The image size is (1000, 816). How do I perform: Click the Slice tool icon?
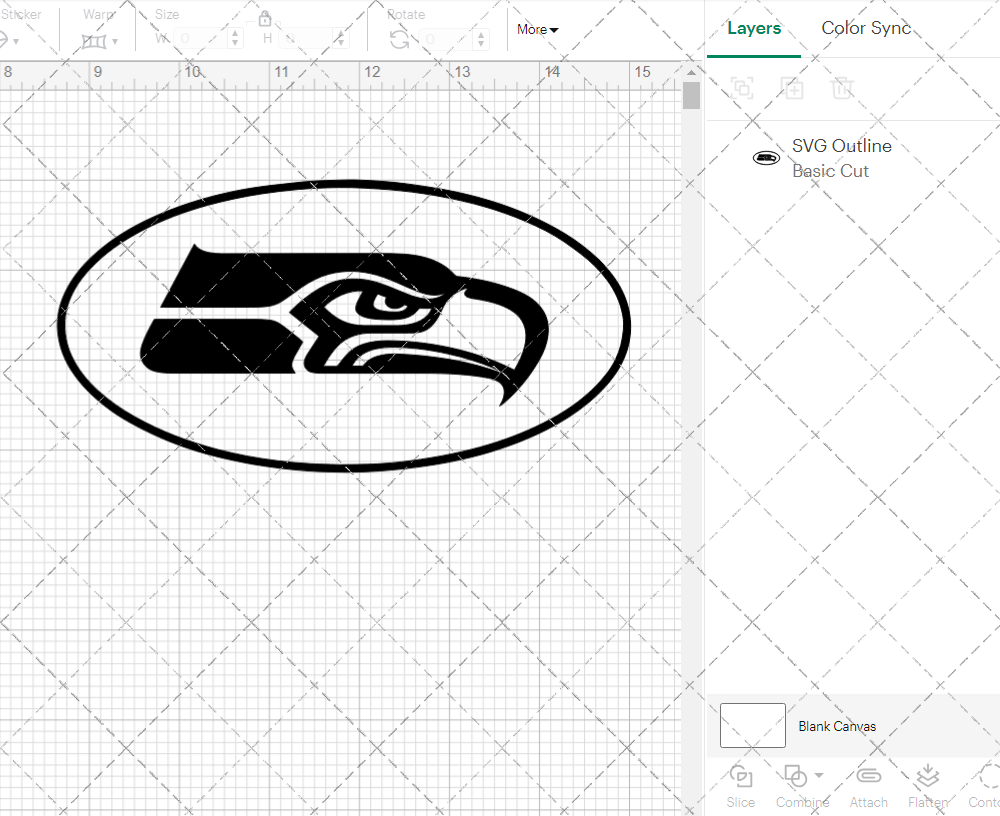(x=741, y=777)
